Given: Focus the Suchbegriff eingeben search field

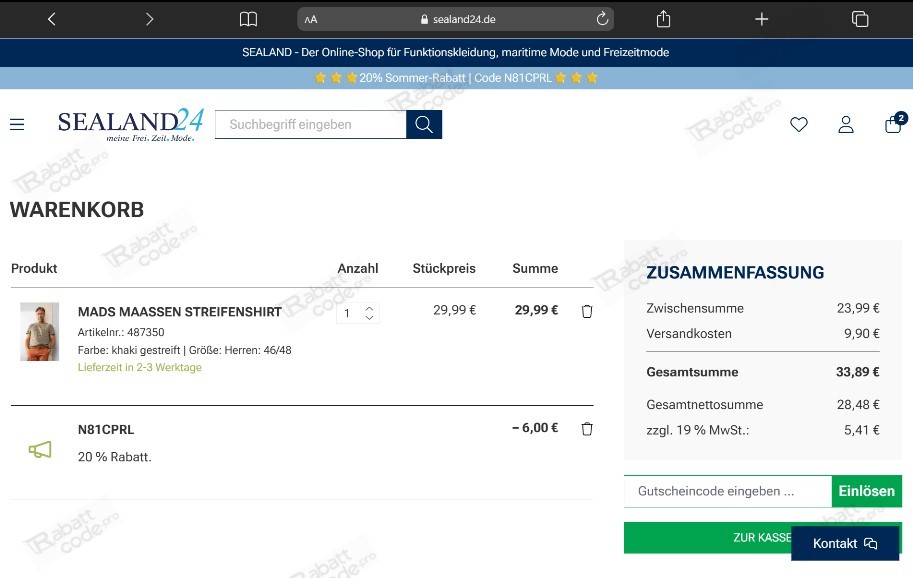Looking at the screenshot, I should (x=310, y=125).
